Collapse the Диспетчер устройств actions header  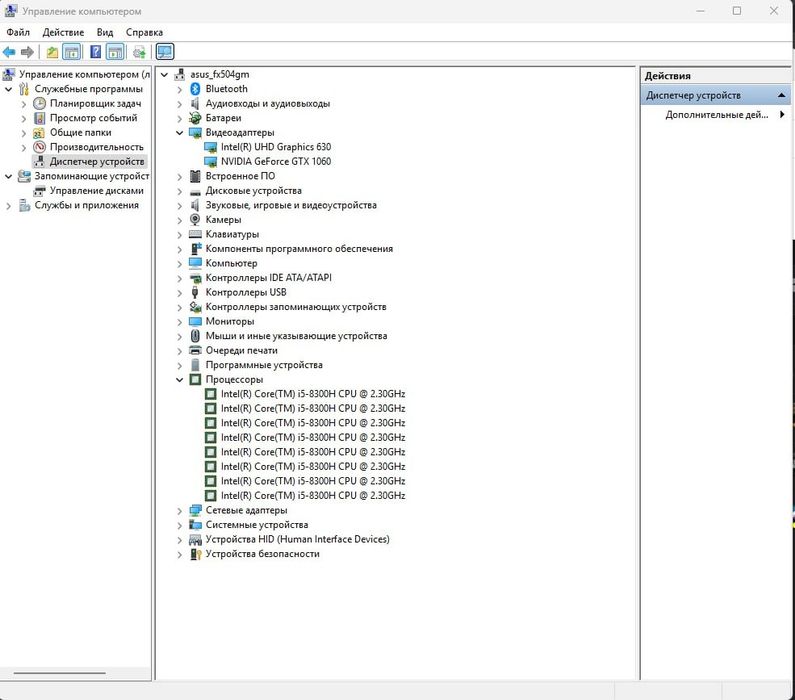click(781, 95)
